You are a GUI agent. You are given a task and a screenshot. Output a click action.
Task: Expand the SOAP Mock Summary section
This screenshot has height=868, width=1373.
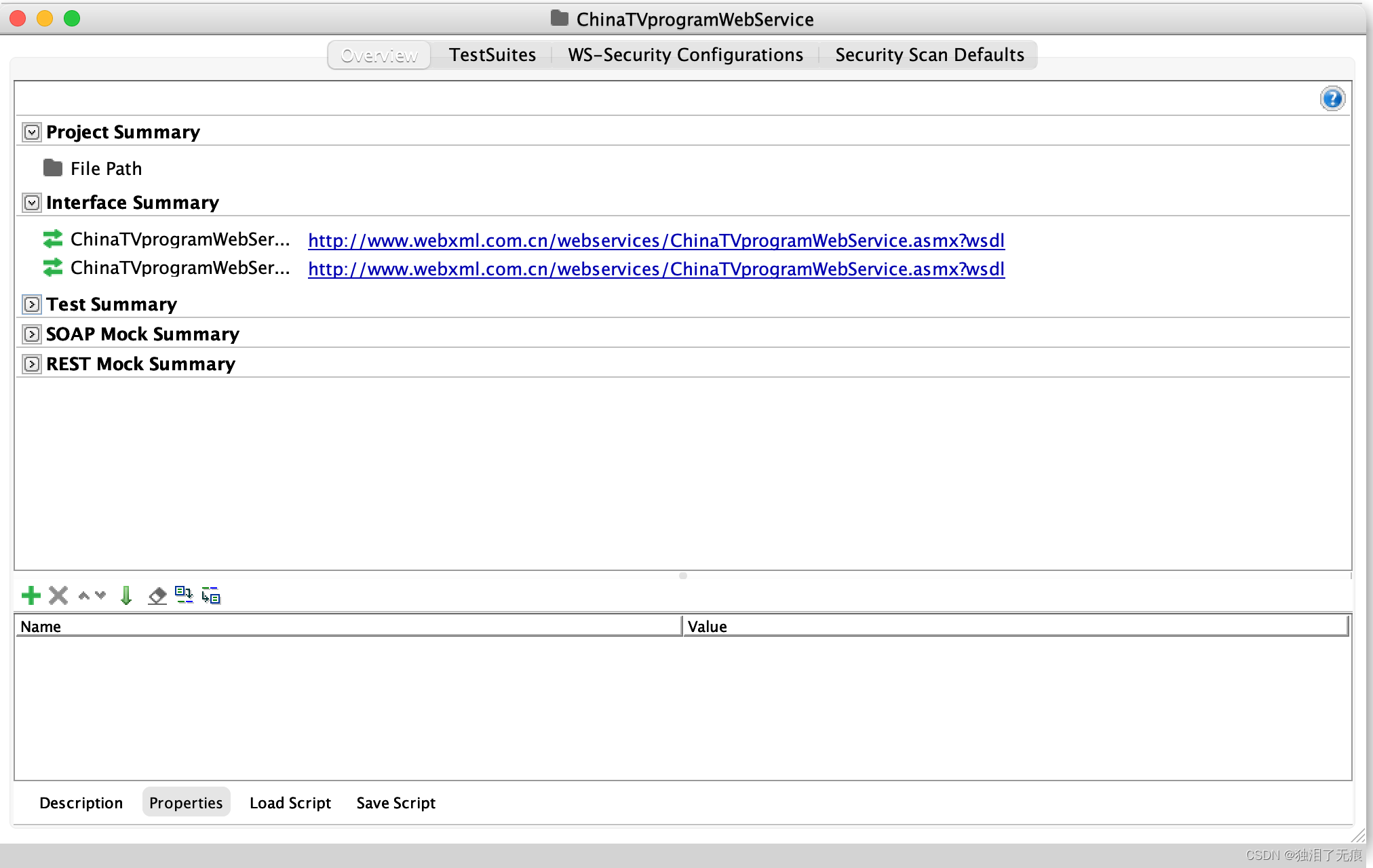click(32, 334)
